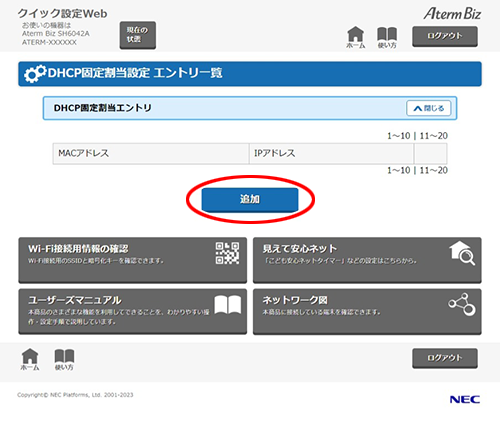Click the Aterm Biz SH6042A model text

(x=56, y=34)
